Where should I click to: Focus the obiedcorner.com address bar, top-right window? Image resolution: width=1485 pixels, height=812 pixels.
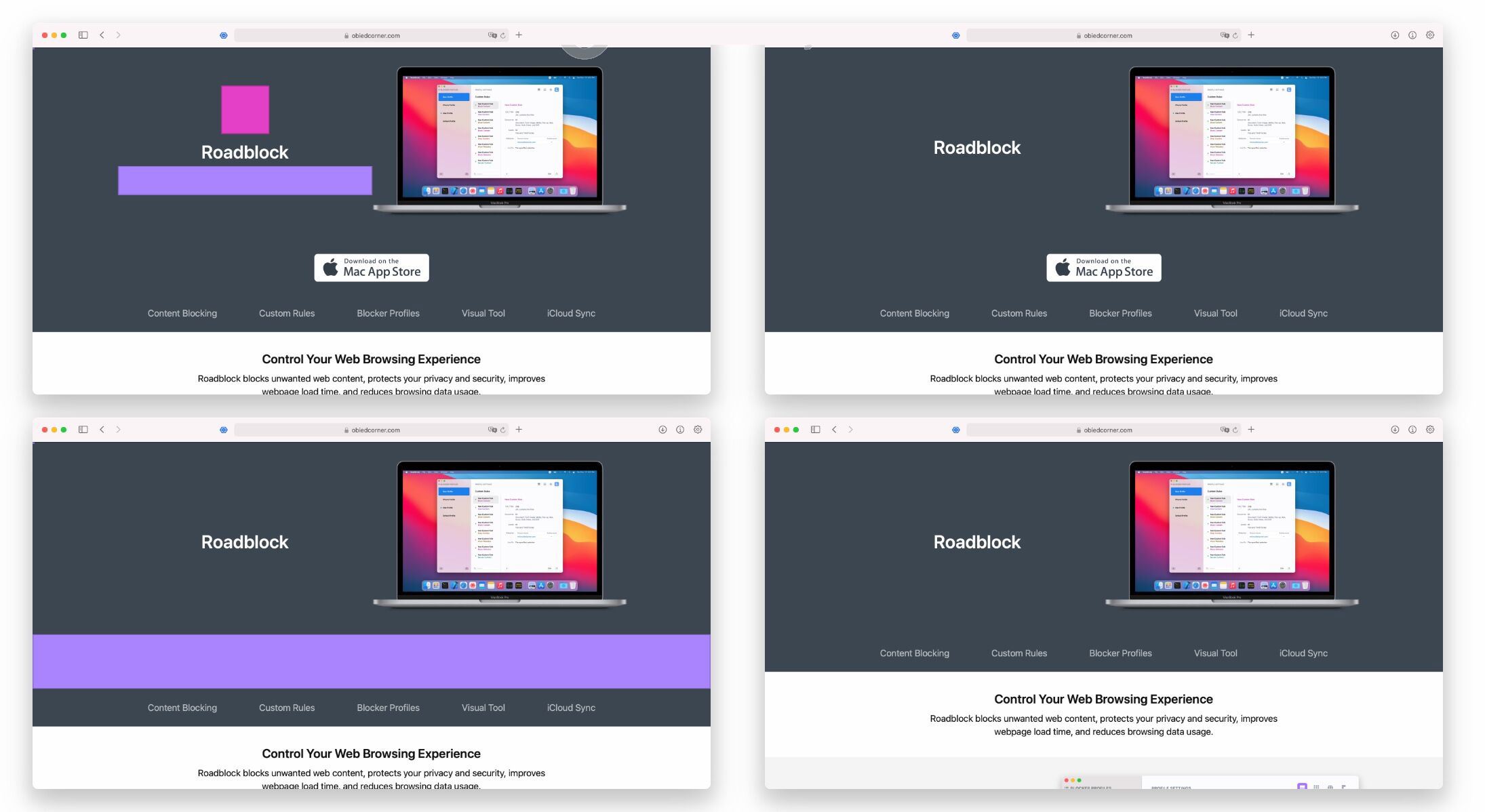(x=1104, y=35)
